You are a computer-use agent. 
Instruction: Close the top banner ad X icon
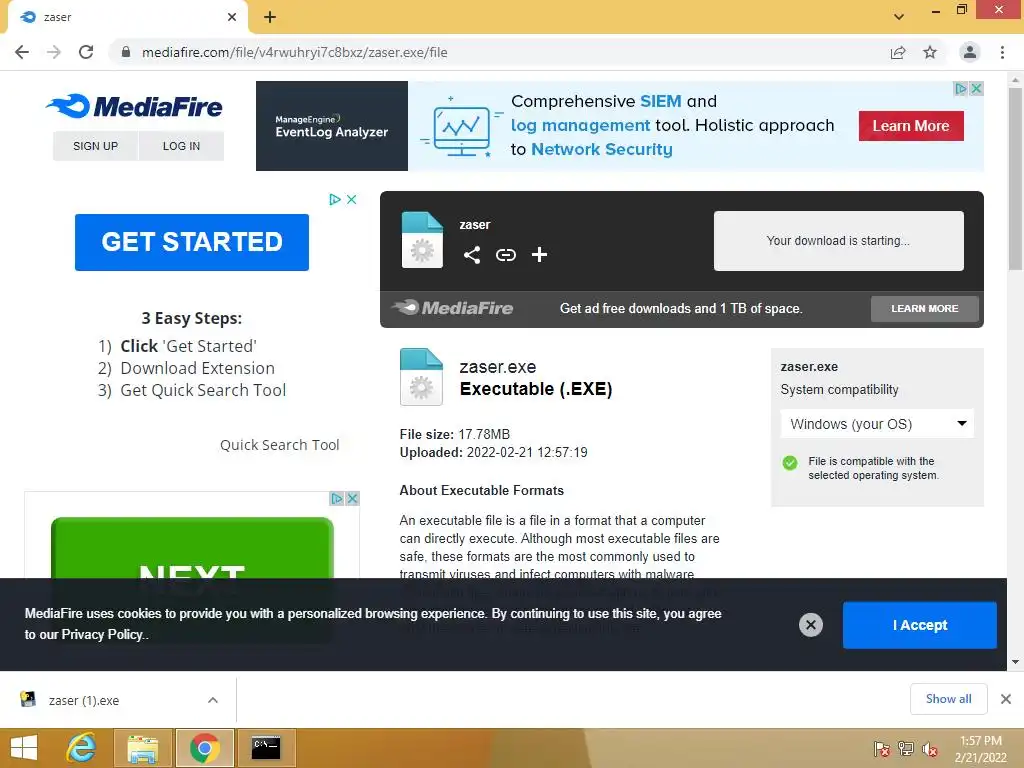[976, 88]
